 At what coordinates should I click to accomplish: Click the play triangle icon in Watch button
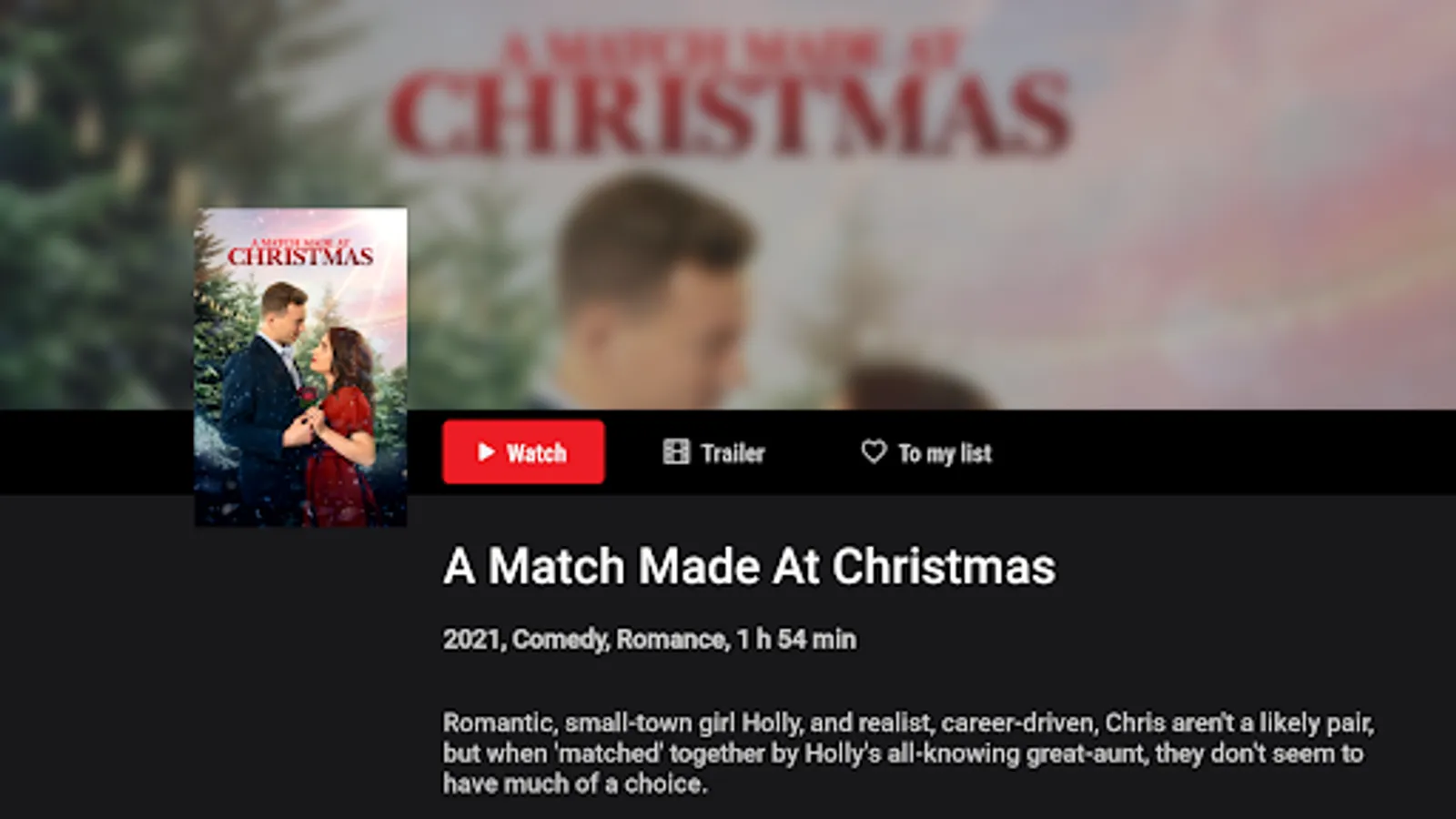pos(486,452)
